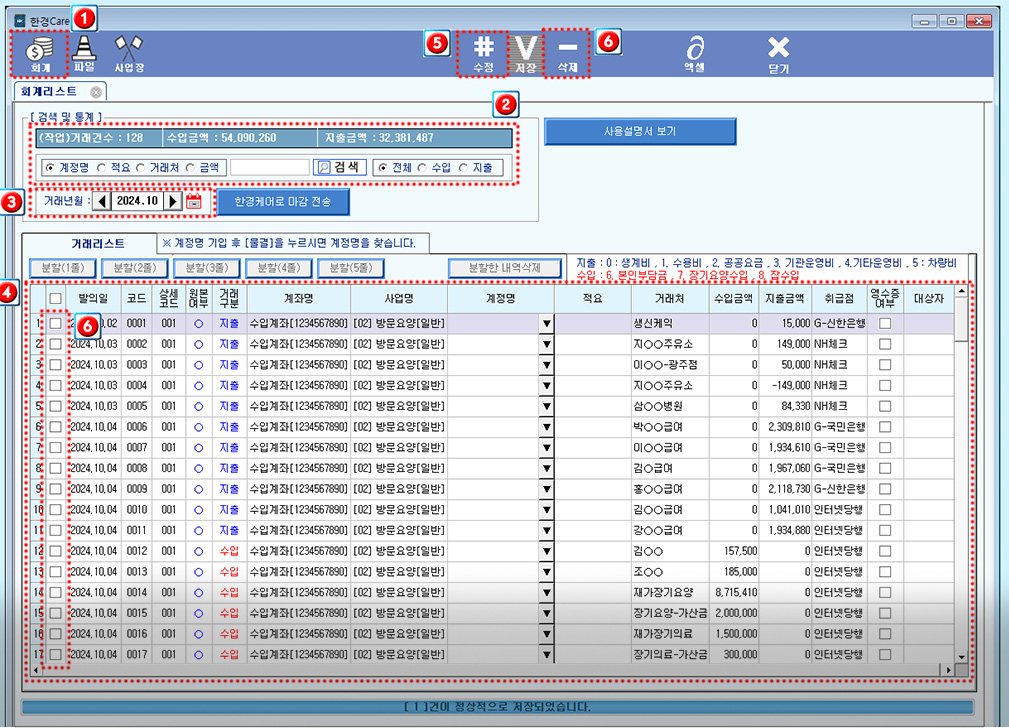Close the 회계리스트 tab with its X
This screenshot has width=1009, height=728.
point(96,92)
